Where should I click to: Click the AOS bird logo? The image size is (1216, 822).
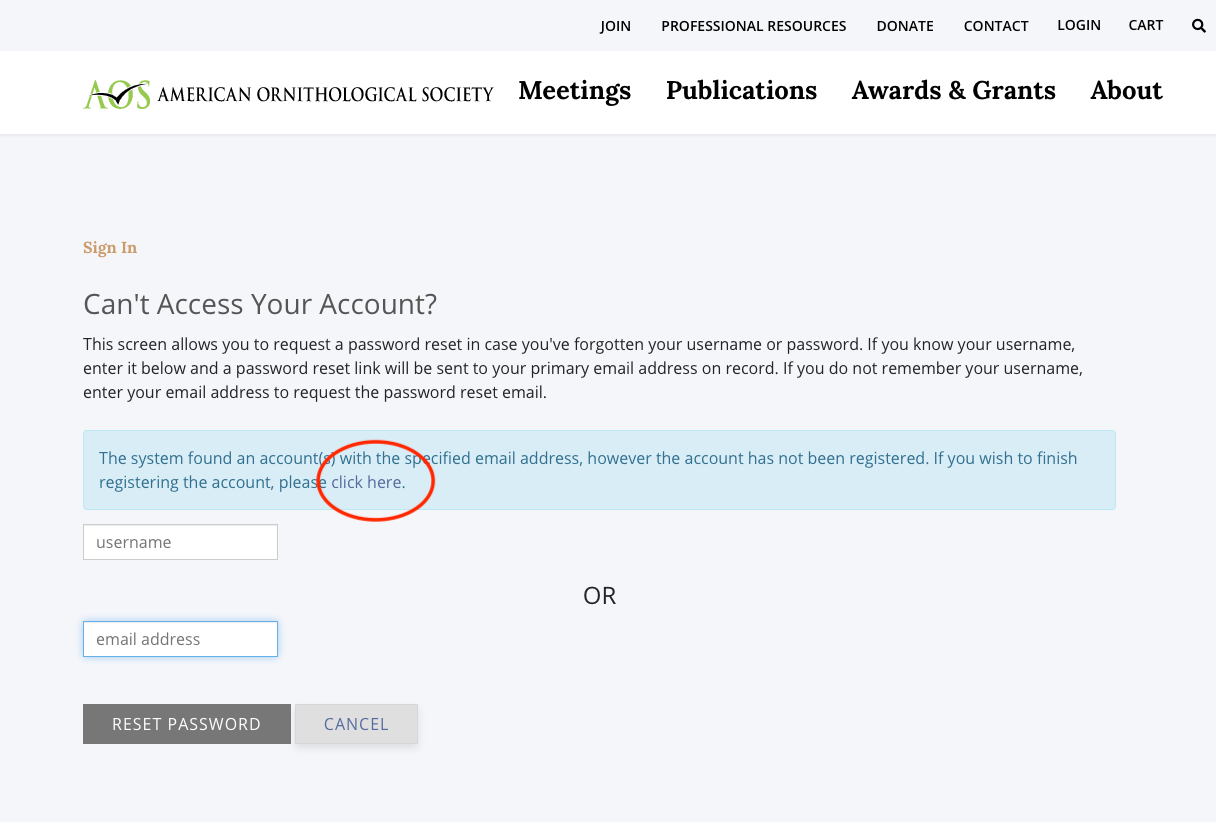(x=117, y=94)
